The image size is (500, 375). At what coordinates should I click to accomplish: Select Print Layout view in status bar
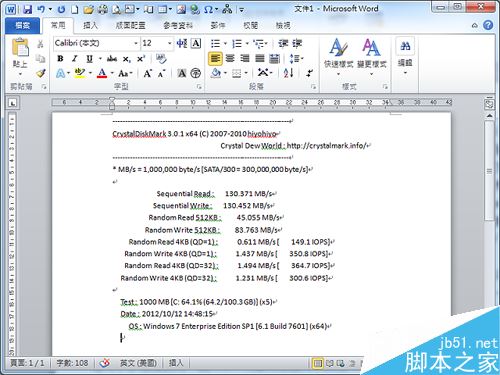[x=318, y=363]
